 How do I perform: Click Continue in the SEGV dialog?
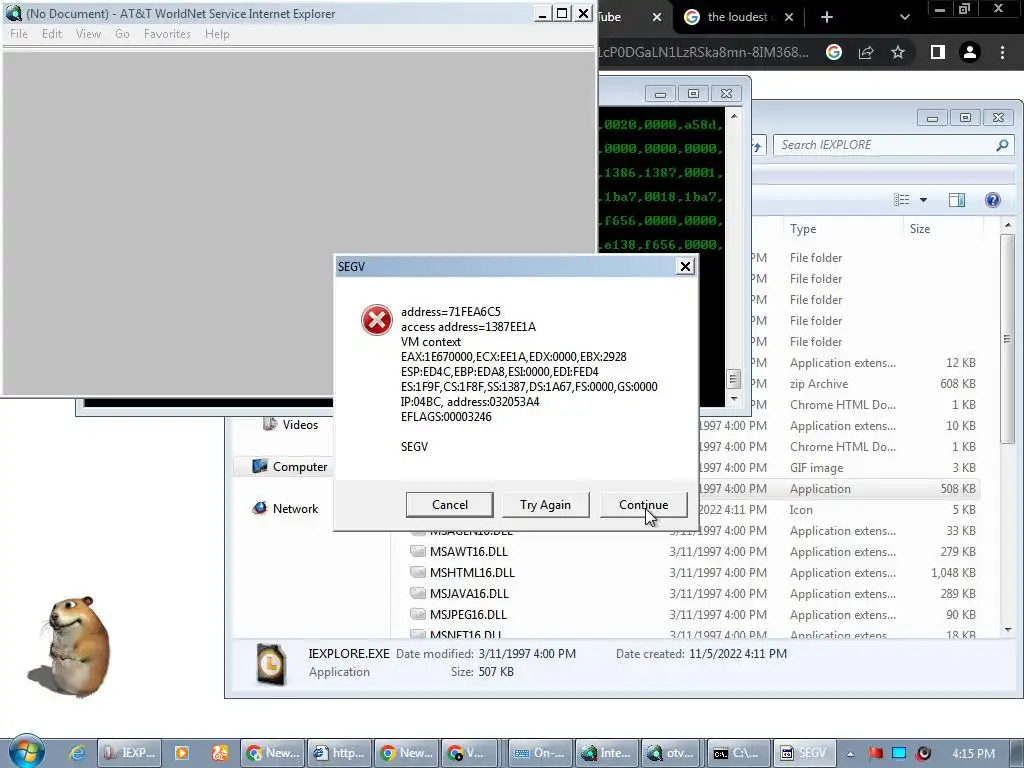[643, 505]
